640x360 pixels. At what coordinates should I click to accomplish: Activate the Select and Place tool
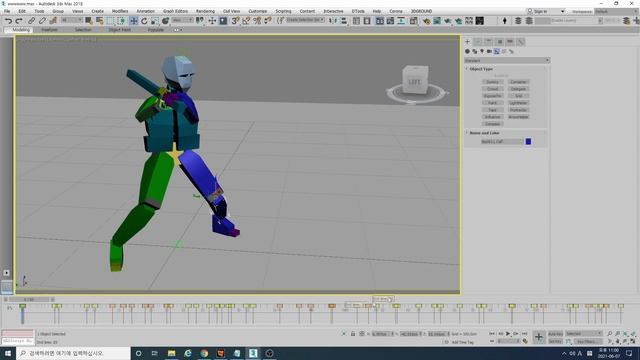point(165,21)
